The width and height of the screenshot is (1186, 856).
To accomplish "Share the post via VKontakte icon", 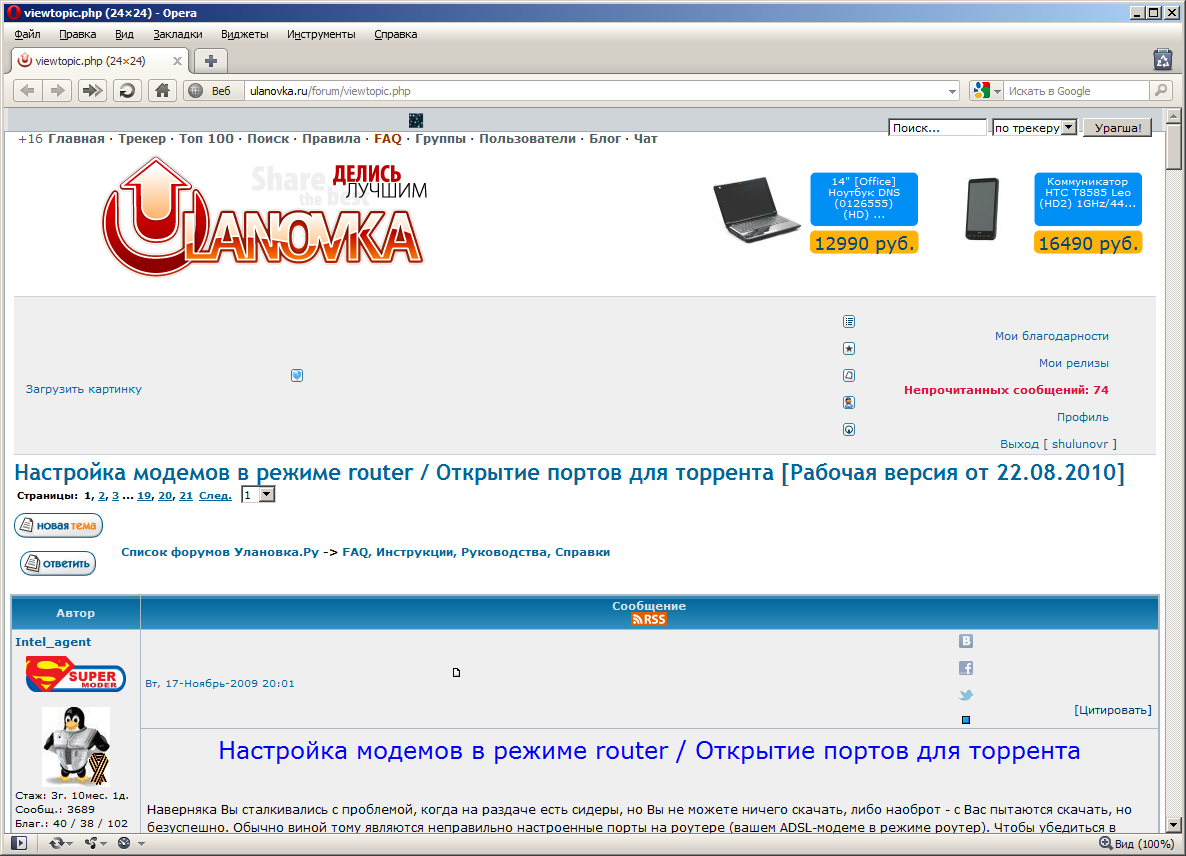I will (x=966, y=641).
